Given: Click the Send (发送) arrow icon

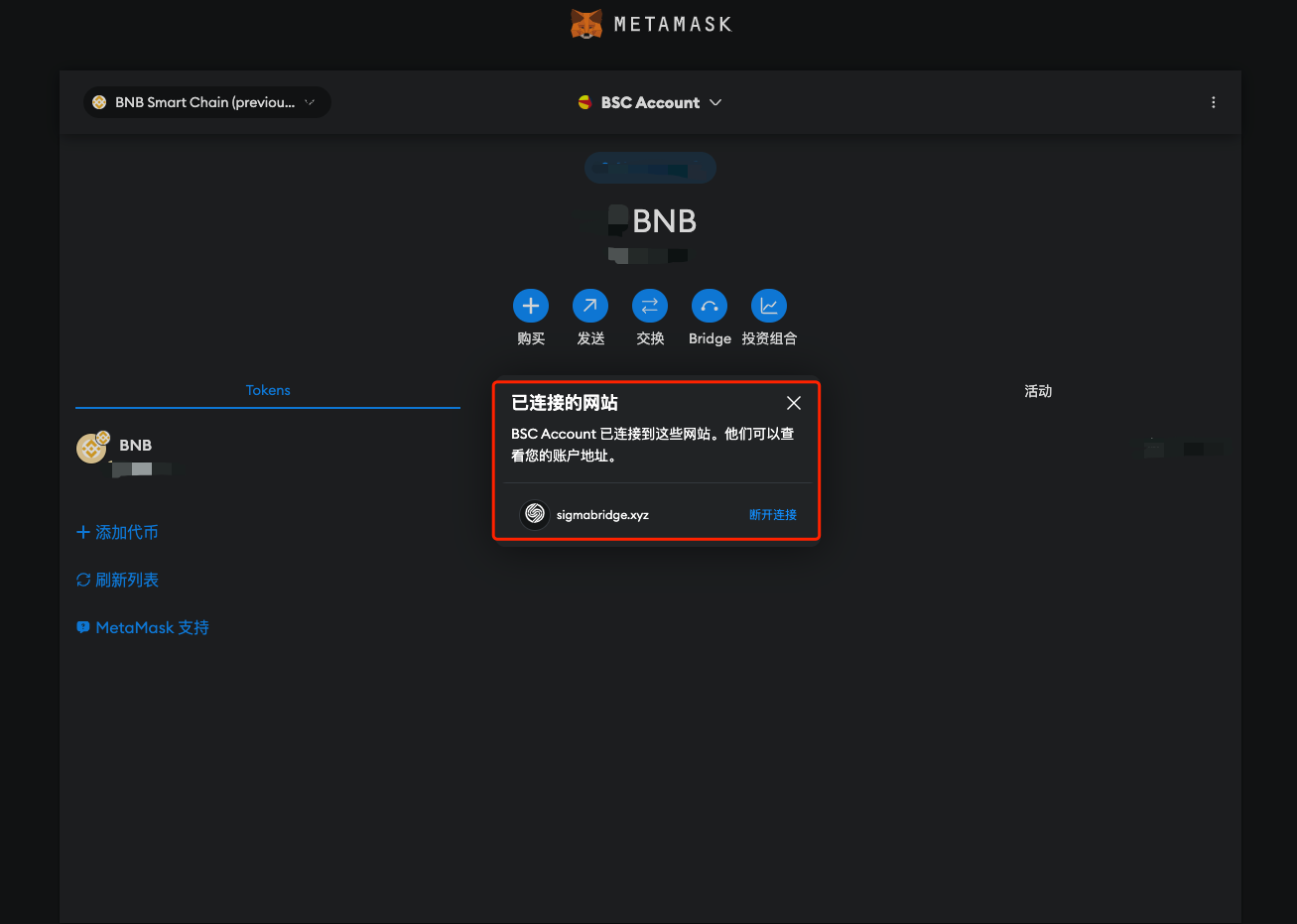Looking at the screenshot, I should click(590, 306).
